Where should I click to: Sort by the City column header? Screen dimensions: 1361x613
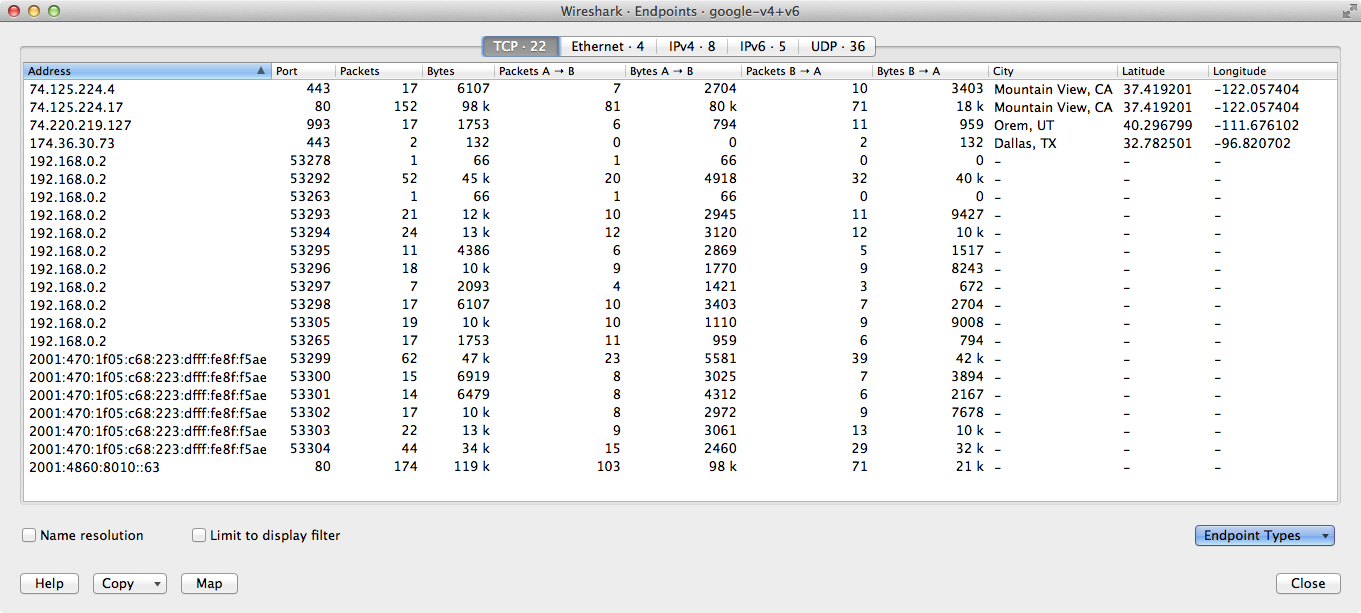tap(1053, 71)
